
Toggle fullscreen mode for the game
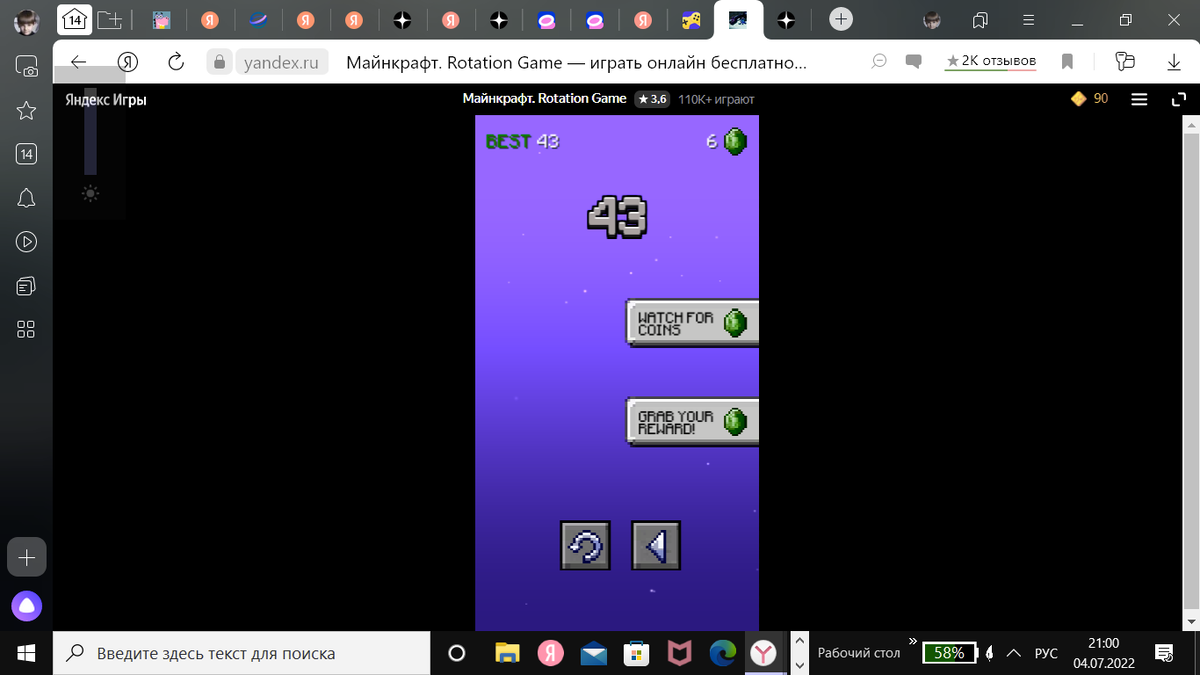click(x=1177, y=99)
